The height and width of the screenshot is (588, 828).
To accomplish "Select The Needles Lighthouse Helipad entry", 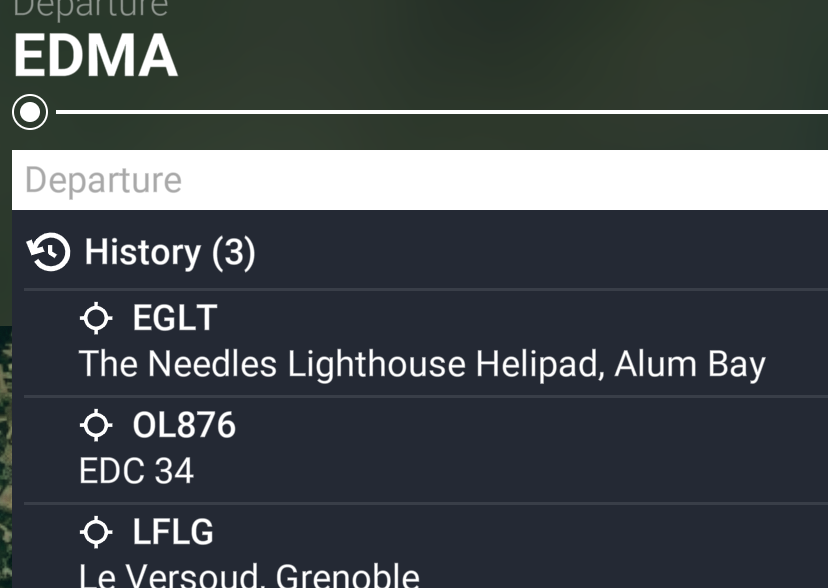I will click(421, 364).
